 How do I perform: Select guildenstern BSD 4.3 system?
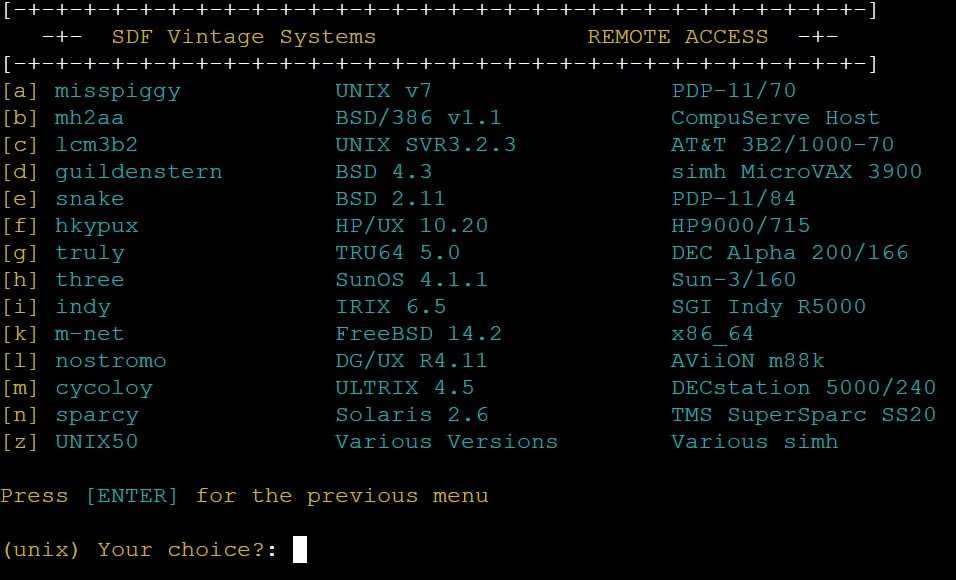(x=139, y=172)
